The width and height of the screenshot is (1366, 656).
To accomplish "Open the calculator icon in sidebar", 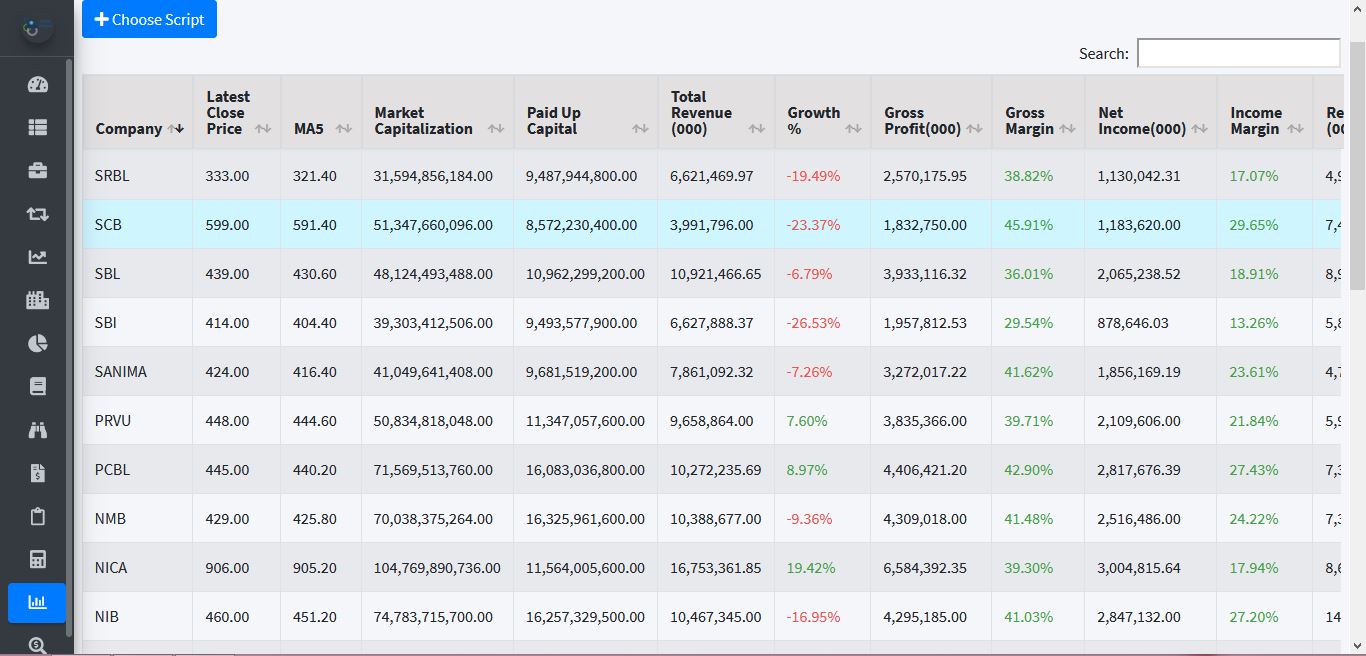I will 37,559.
